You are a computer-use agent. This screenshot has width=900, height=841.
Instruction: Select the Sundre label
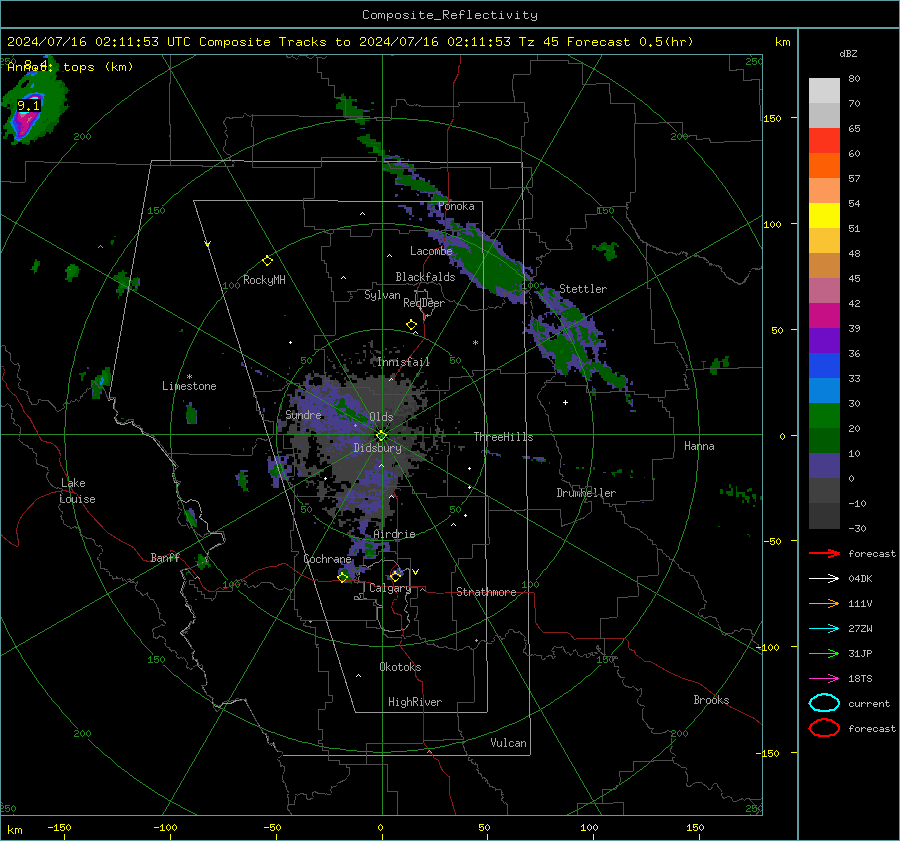coord(304,415)
